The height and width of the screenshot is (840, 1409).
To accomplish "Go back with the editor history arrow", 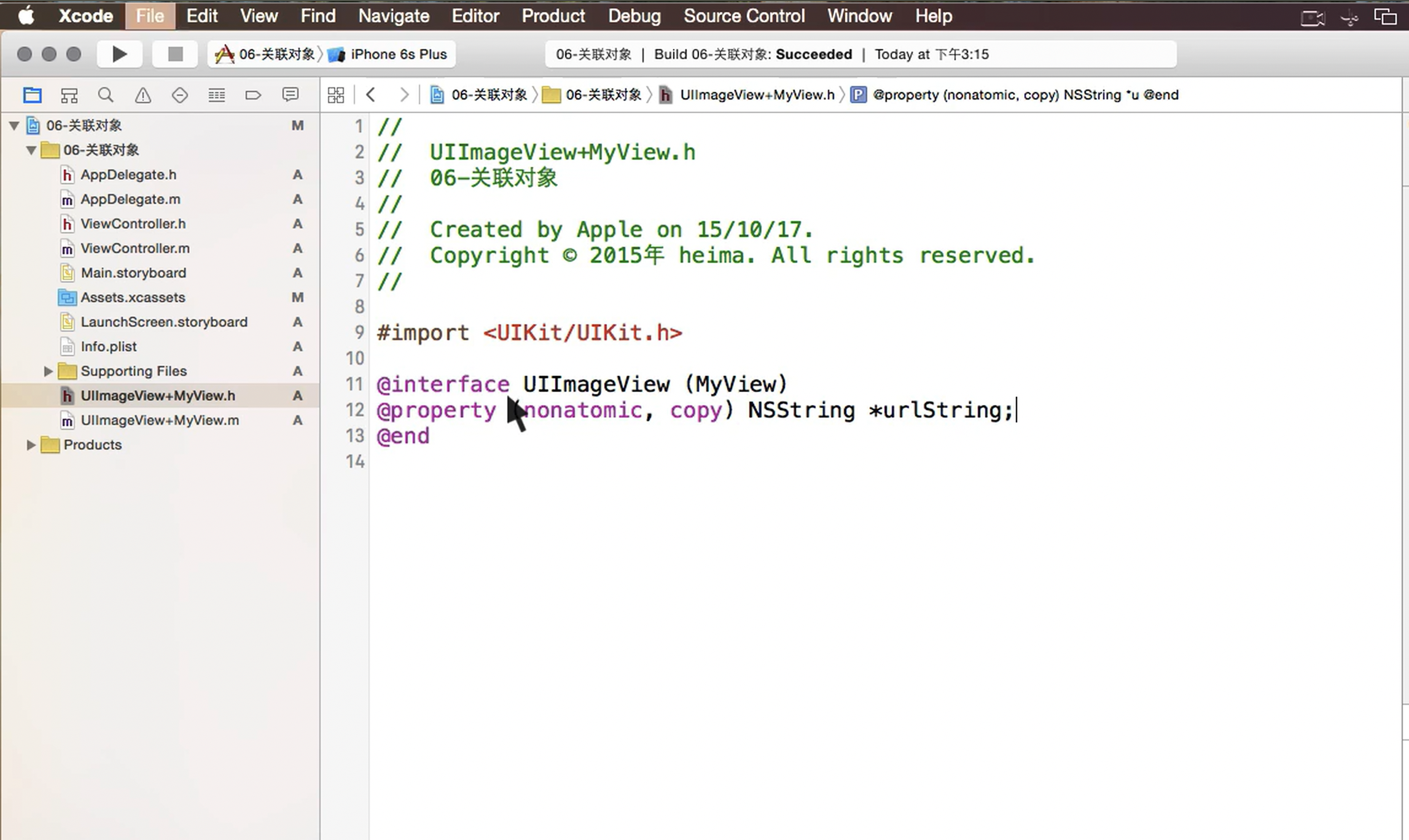I will pyautogui.click(x=370, y=95).
